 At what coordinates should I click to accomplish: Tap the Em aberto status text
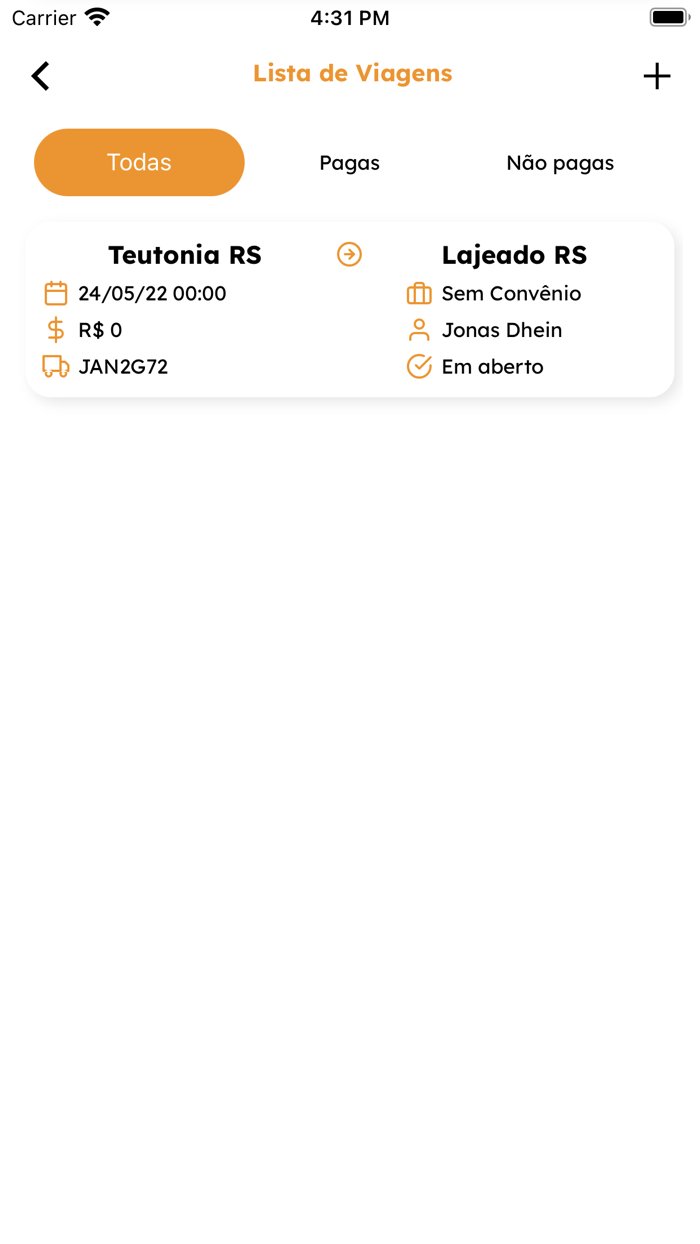[493, 367]
